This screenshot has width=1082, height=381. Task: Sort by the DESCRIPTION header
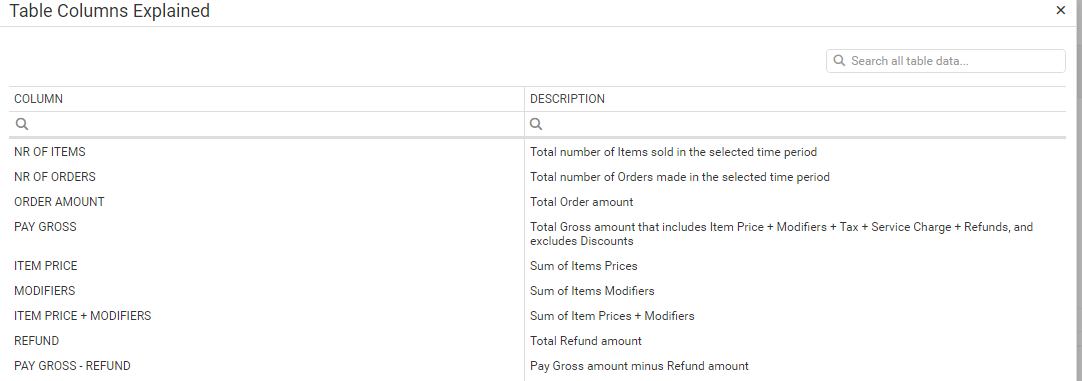tap(567, 99)
